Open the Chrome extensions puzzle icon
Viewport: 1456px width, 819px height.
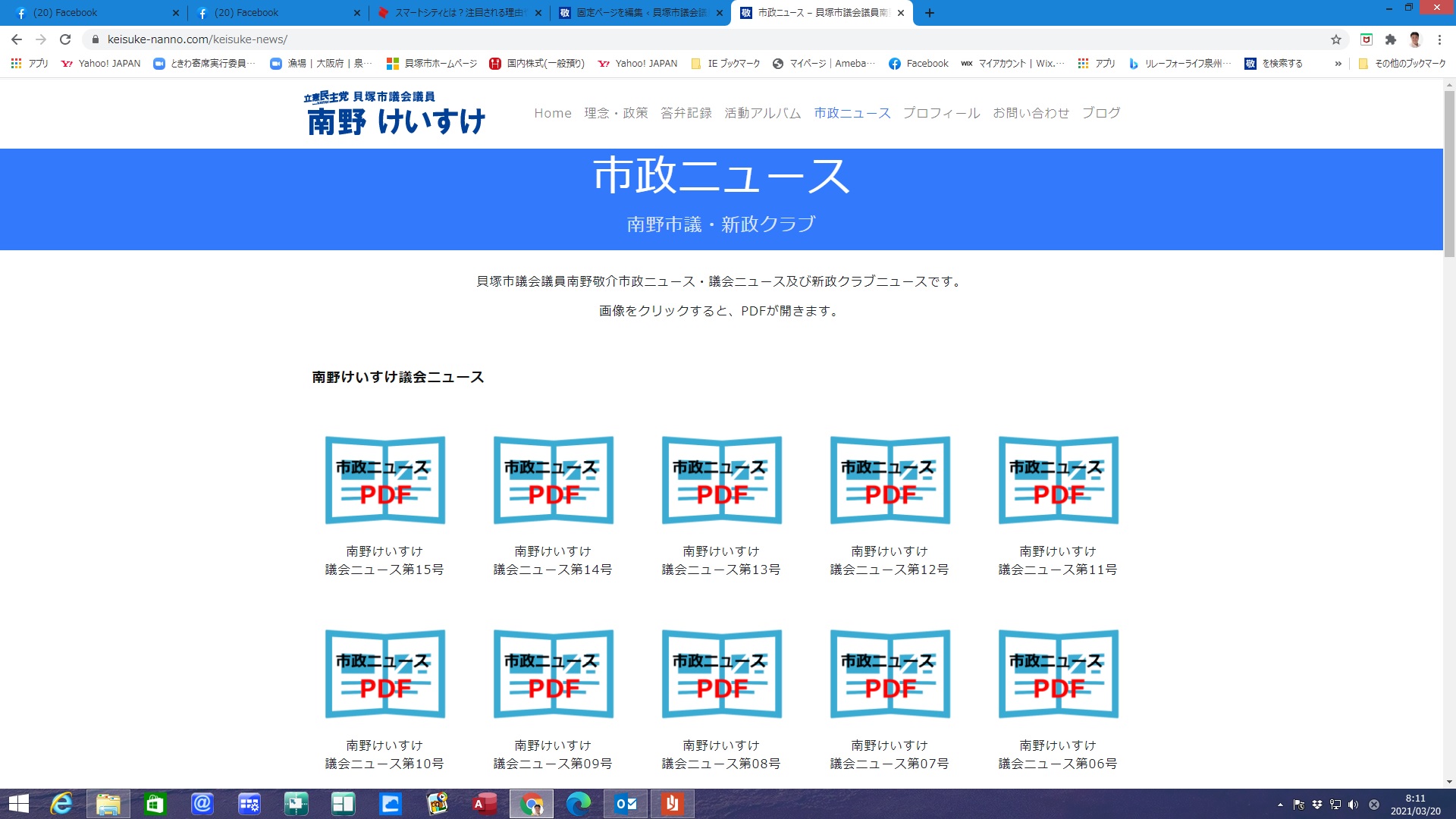coord(1390,39)
